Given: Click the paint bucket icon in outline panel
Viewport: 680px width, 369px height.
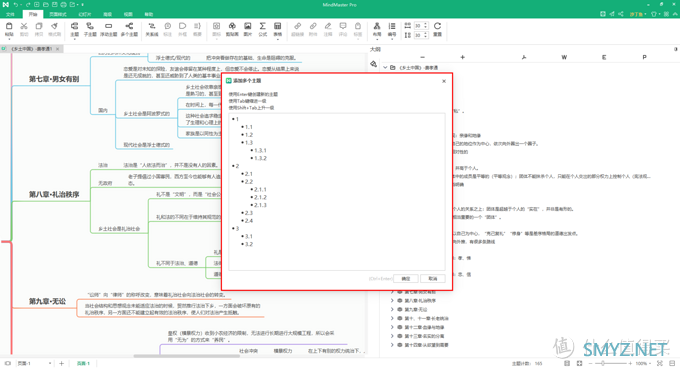Looking at the screenshot, I should click(373, 64).
